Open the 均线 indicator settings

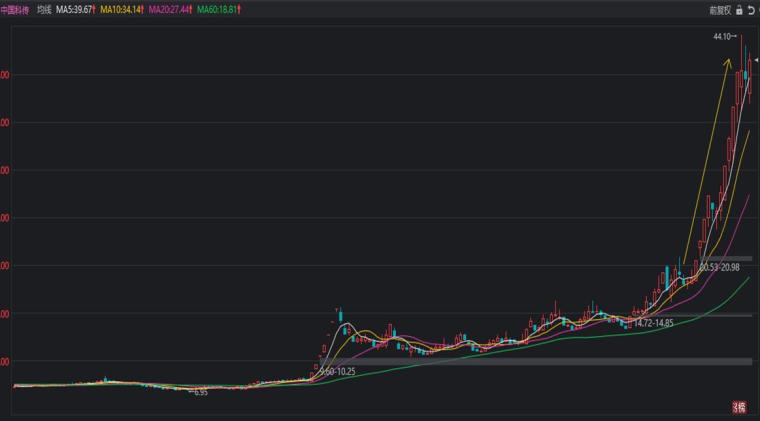pos(44,9)
